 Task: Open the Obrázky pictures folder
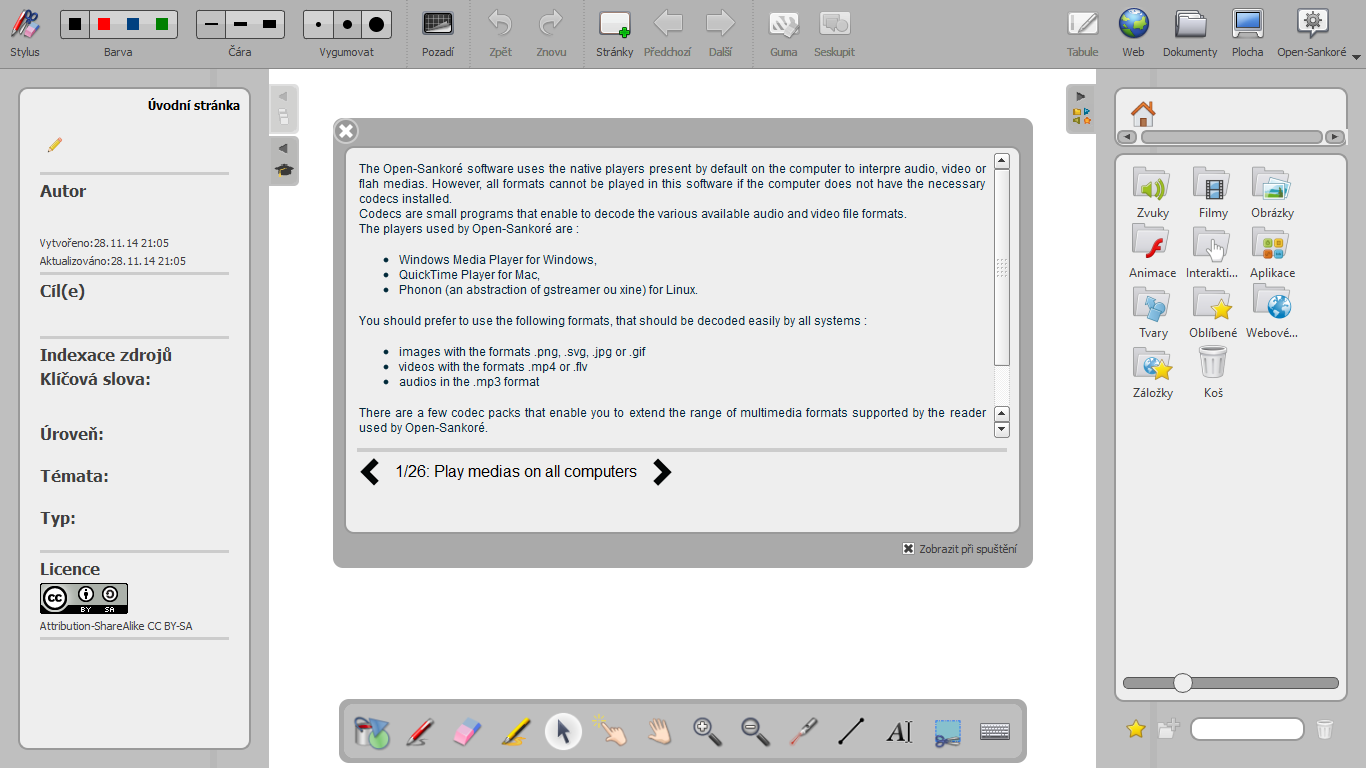coord(1272,193)
